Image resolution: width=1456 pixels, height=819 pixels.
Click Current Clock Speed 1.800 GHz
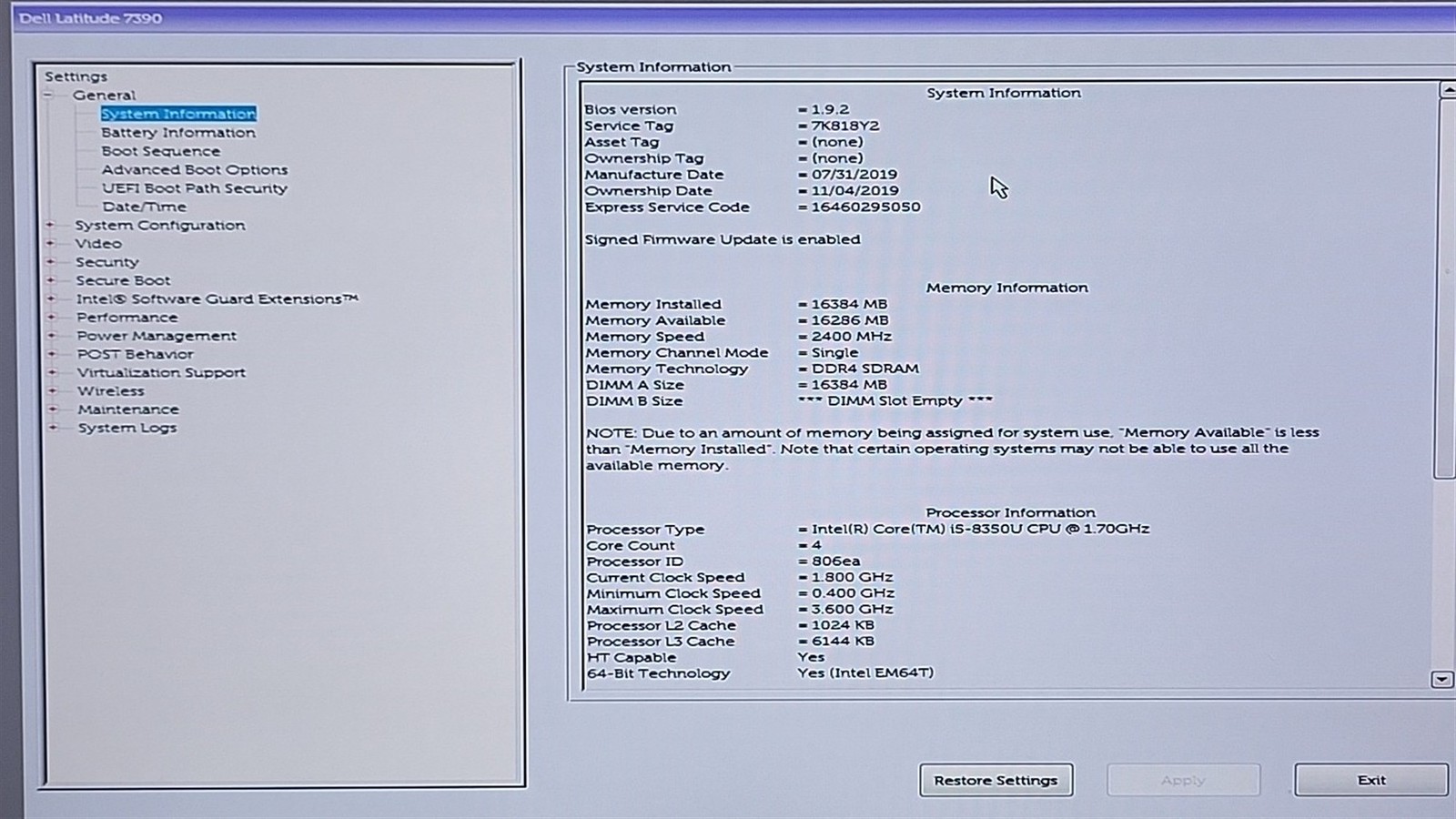(852, 577)
